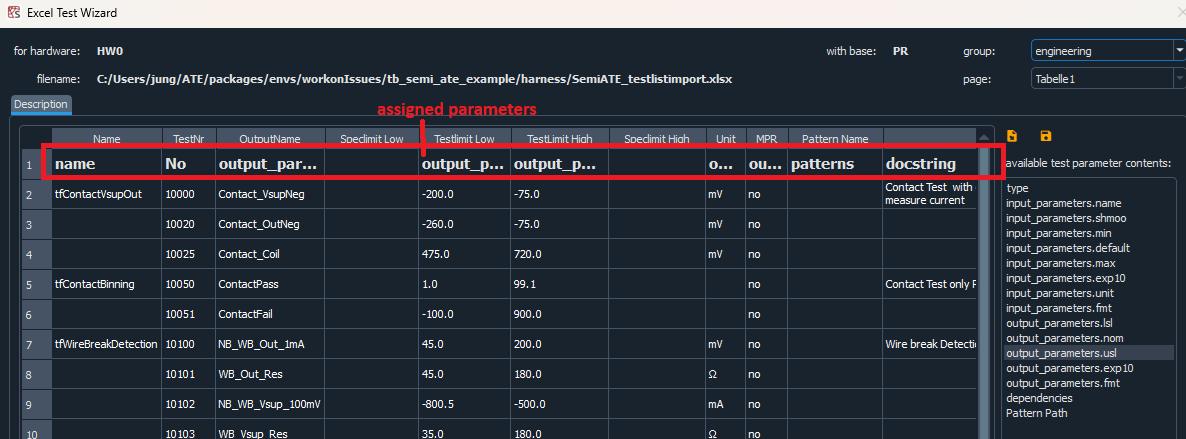The width and height of the screenshot is (1186, 439).
Task: Click the tfWireBreakDetection cell
Action: pos(106,344)
